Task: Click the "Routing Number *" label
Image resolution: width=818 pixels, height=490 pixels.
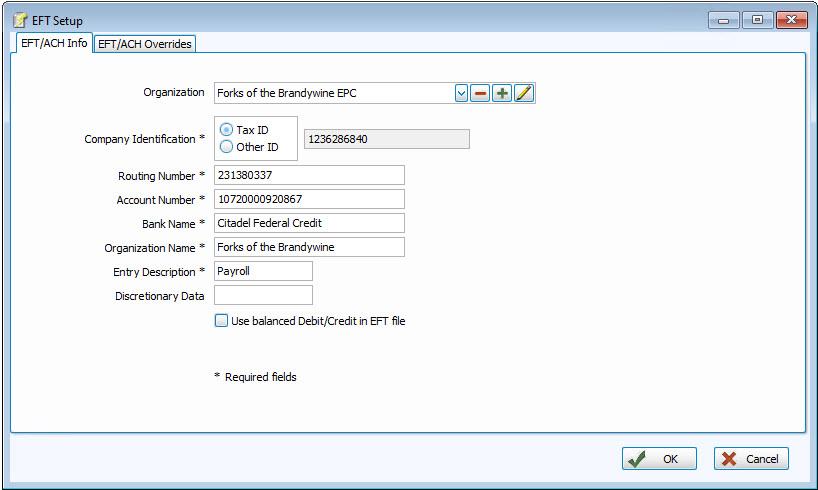Action: click(x=161, y=176)
